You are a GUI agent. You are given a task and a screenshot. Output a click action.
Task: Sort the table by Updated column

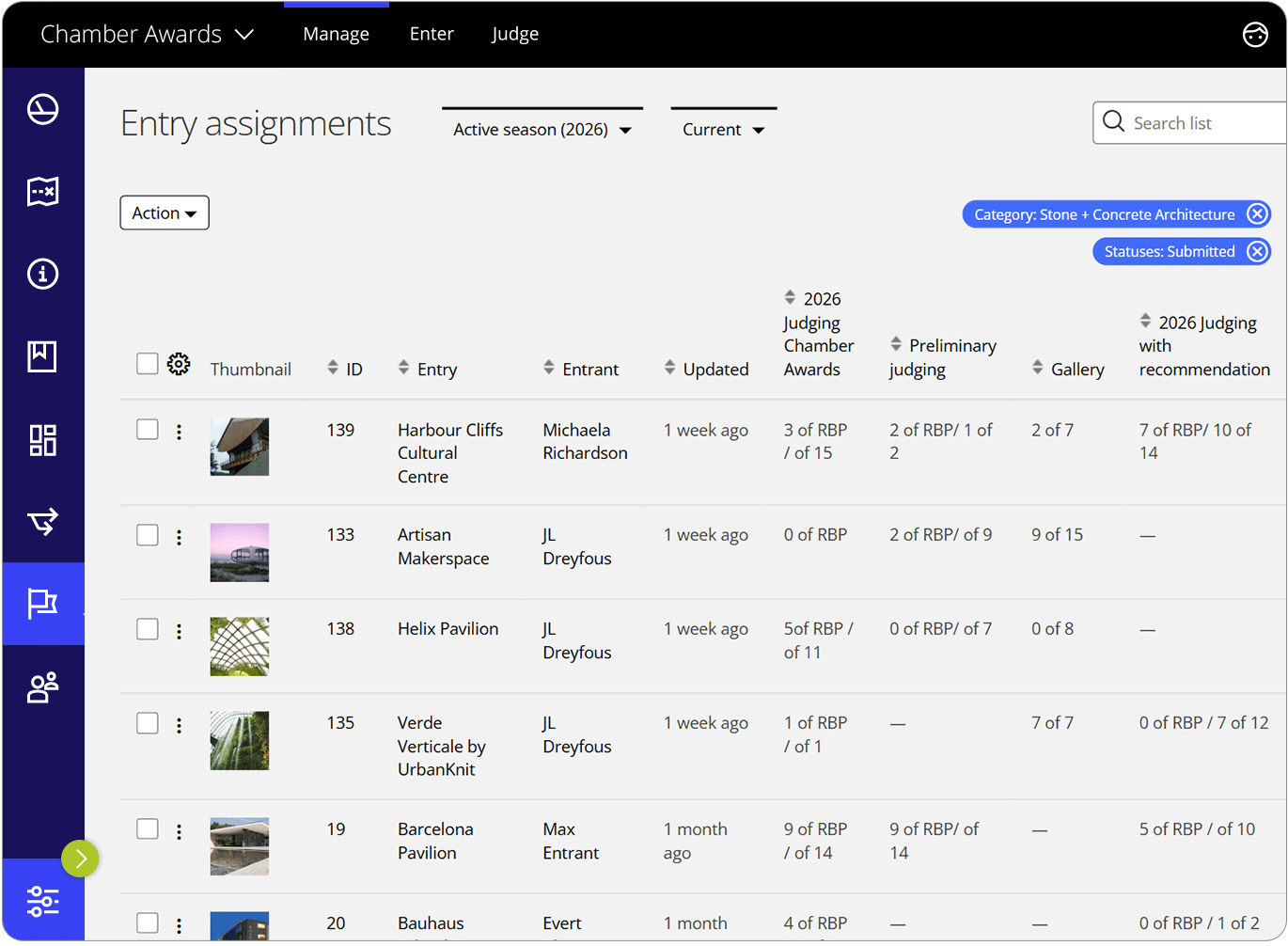[706, 369]
